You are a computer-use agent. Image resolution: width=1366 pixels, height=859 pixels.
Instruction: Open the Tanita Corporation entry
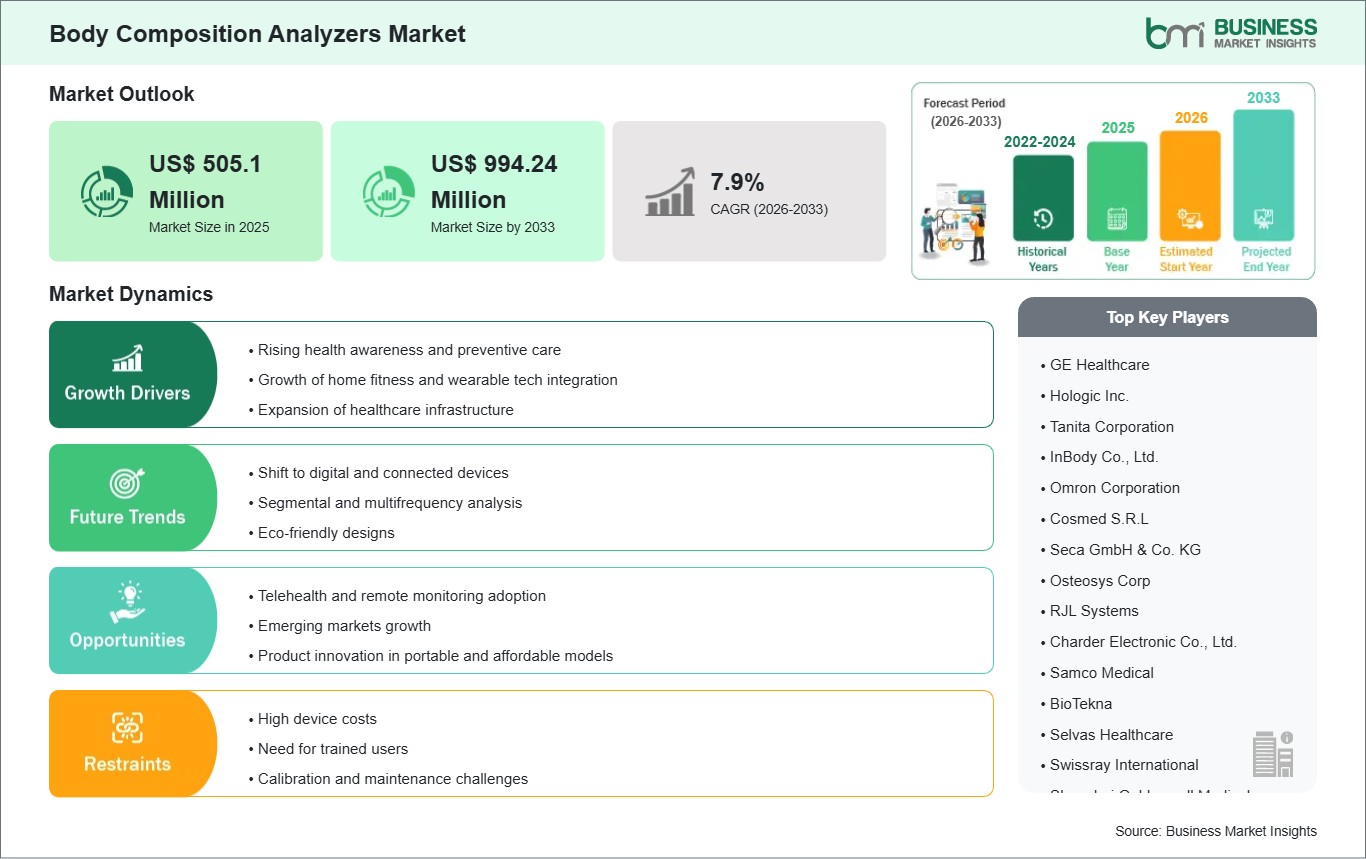[x=1111, y=426]
